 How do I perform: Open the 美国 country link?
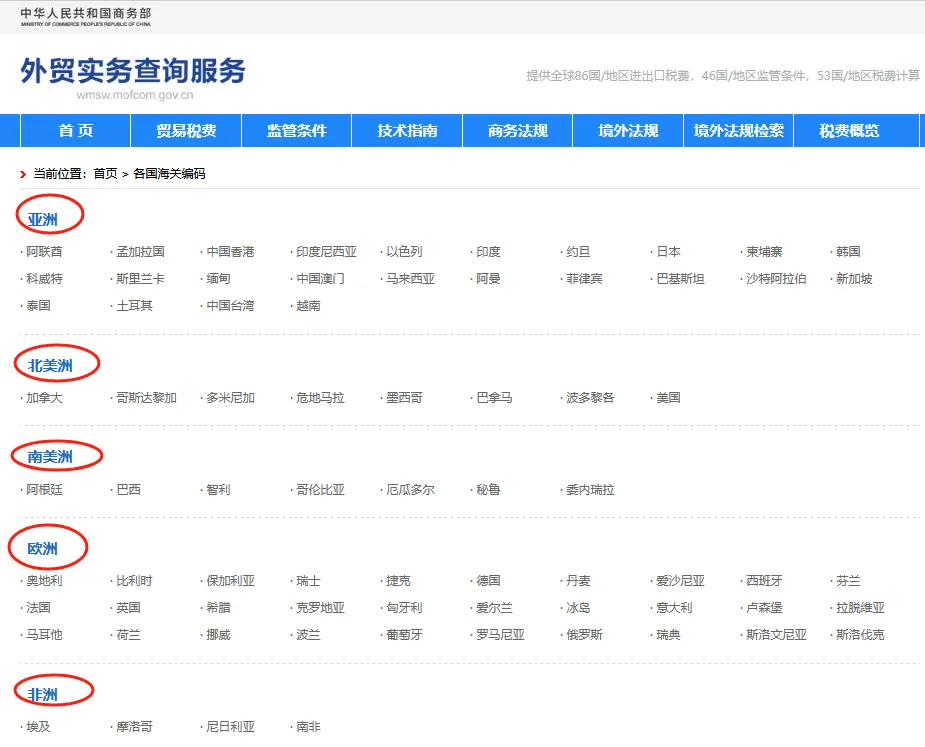(x=668, y=398)
